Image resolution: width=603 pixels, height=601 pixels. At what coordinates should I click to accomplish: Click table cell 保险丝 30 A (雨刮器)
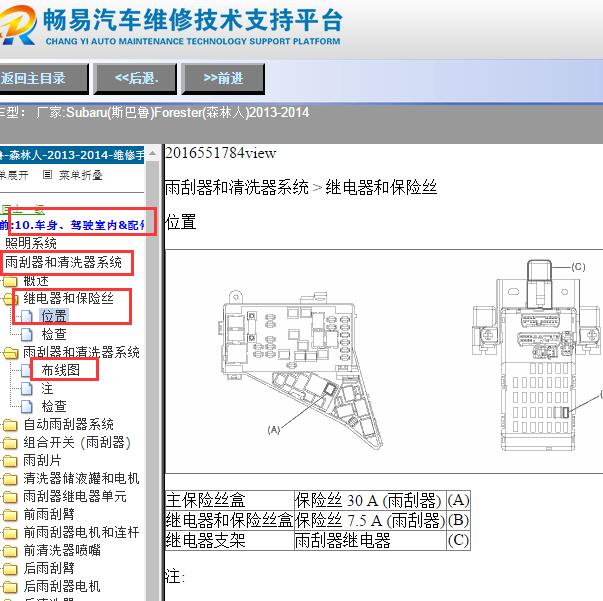(x=370, y=501)
